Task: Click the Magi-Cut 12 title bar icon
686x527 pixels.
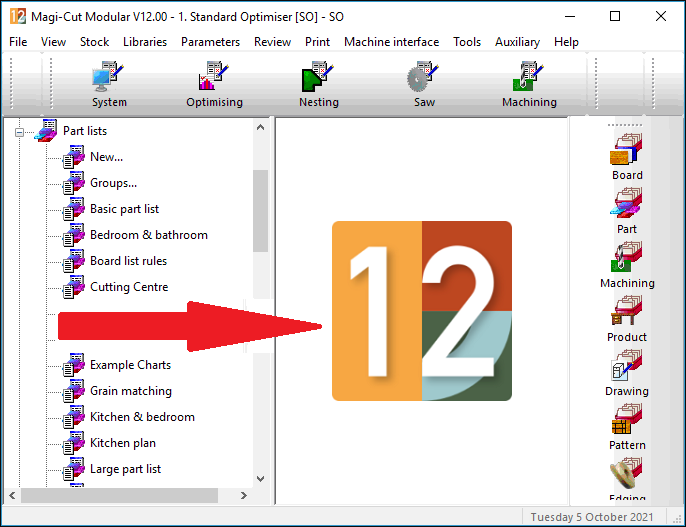Action: tap(18, 17)
